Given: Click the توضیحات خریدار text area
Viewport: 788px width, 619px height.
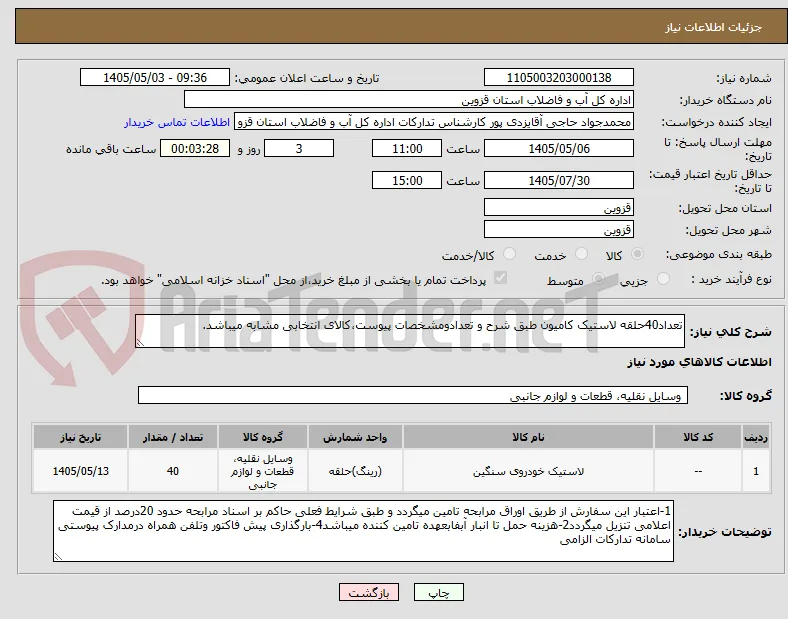Looking at the screenshot, I should click(x=363, y=531).
